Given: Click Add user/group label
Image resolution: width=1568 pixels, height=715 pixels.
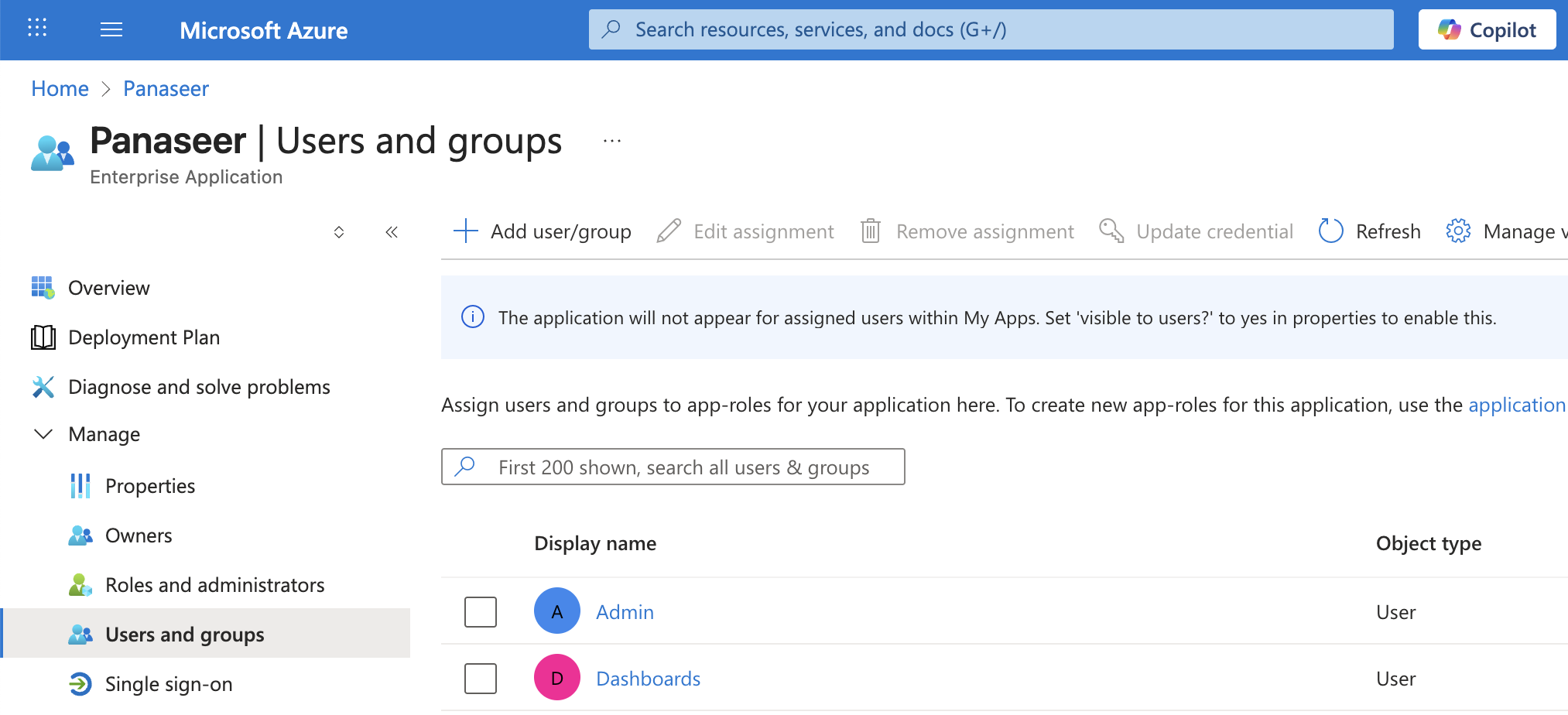Looking at the screenshot, I should point(561,231).
